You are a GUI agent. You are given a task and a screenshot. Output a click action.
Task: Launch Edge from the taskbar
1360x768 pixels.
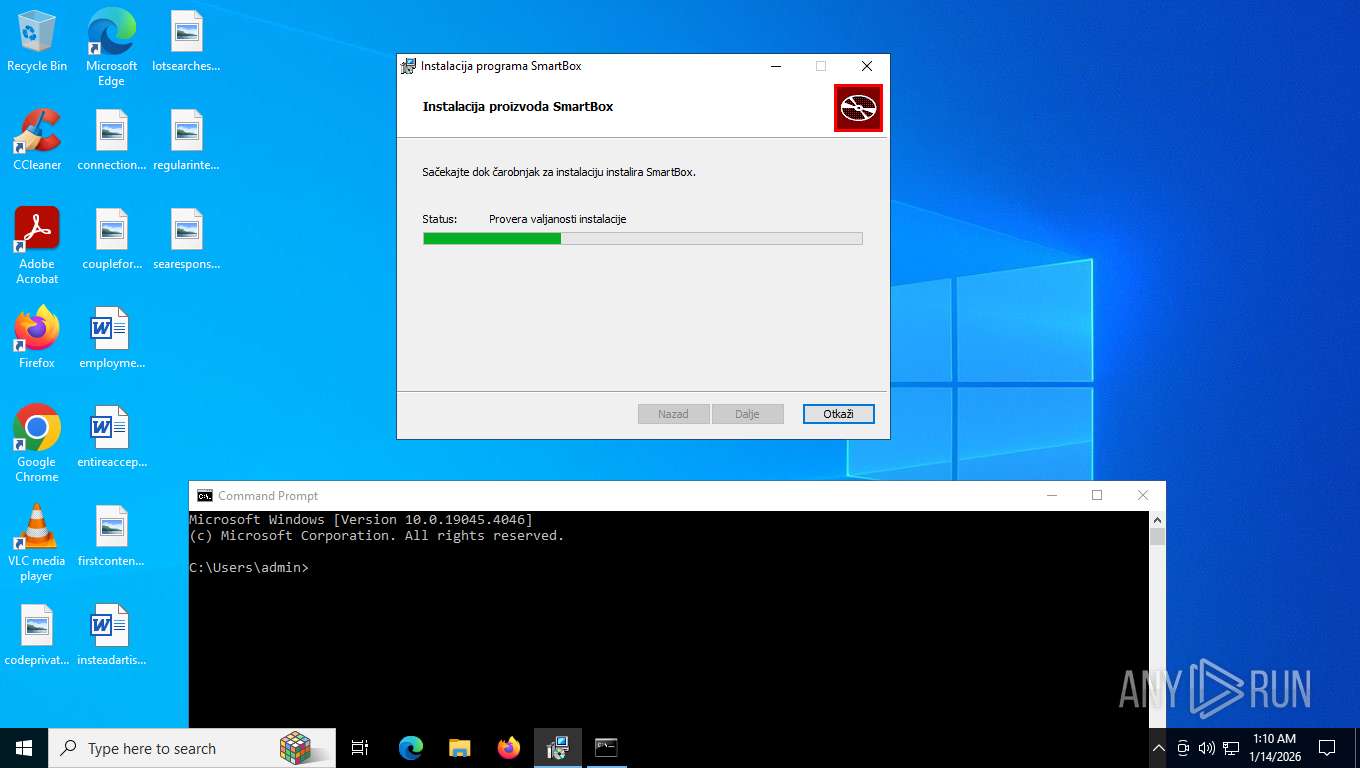click(x=411, y=748)
